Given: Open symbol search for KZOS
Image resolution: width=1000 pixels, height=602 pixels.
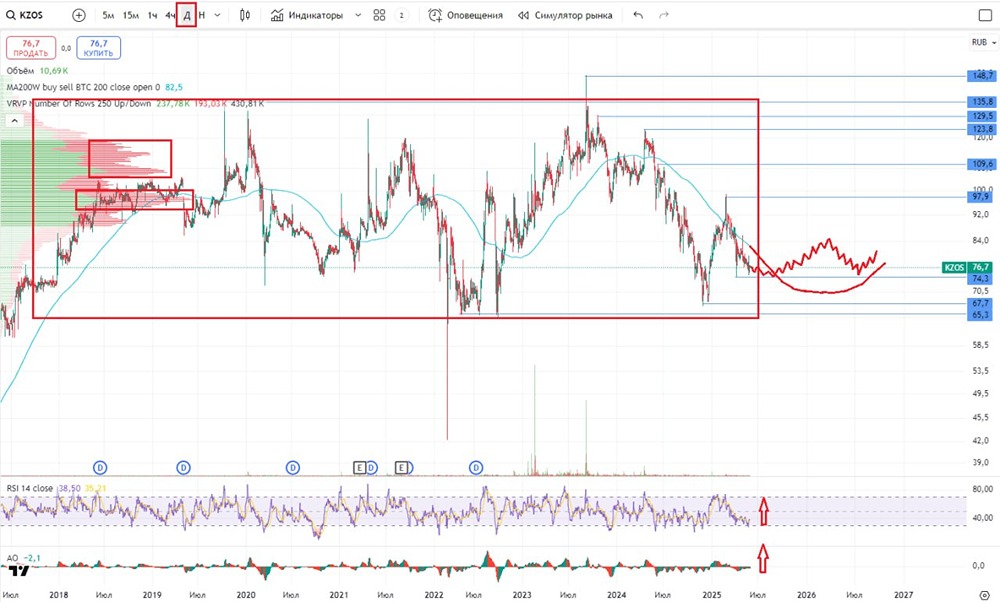Looking at the screenshot, I should click(x=26, y=15).
